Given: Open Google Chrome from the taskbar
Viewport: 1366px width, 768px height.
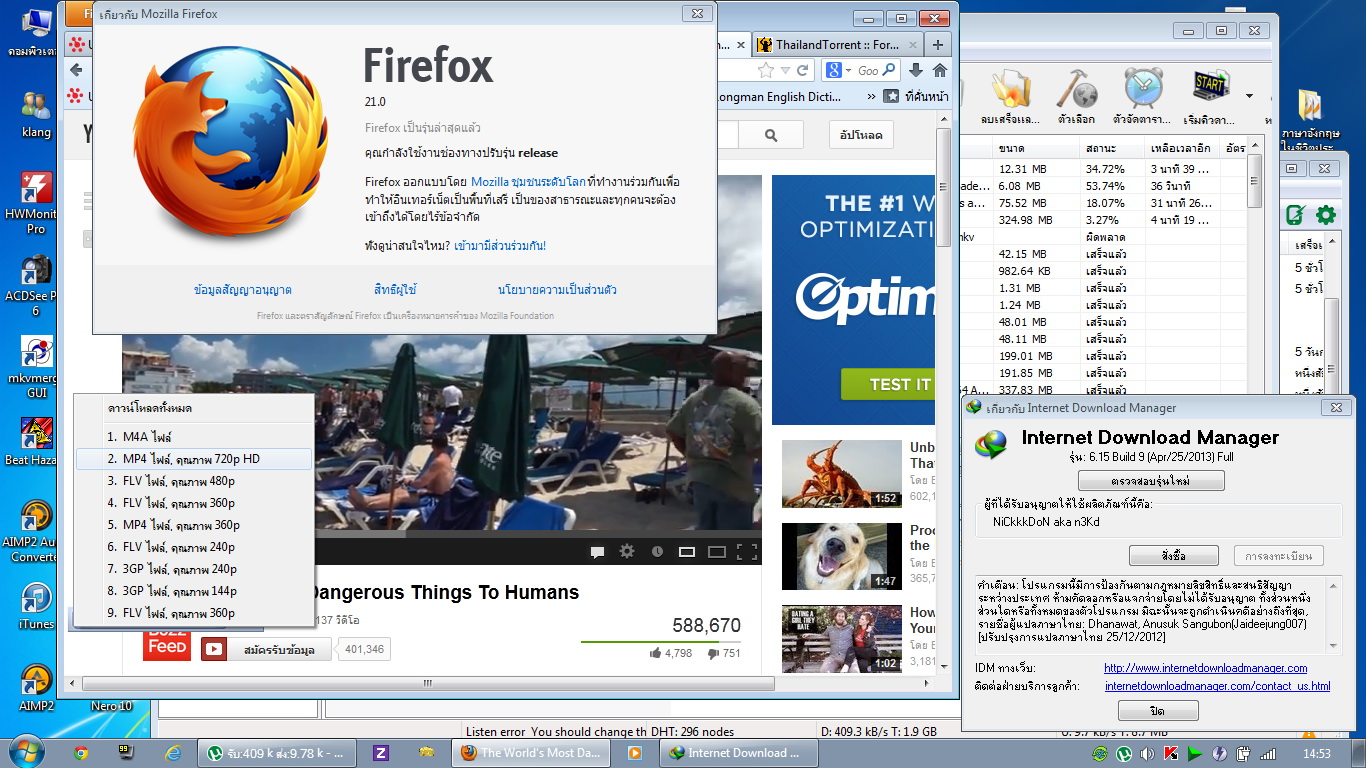Looking at the screenshot, I should (81, 753).
